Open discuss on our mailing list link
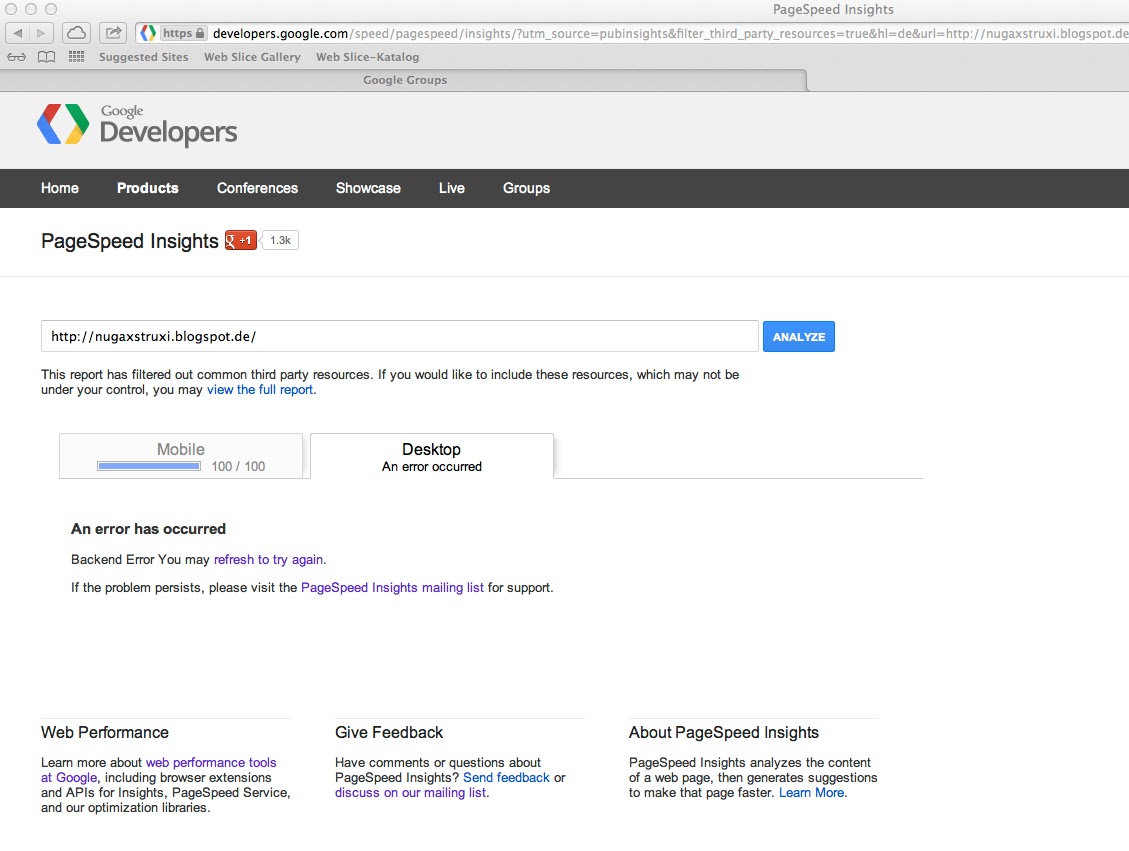1129x851 pixels. click(x=410, y=793)
